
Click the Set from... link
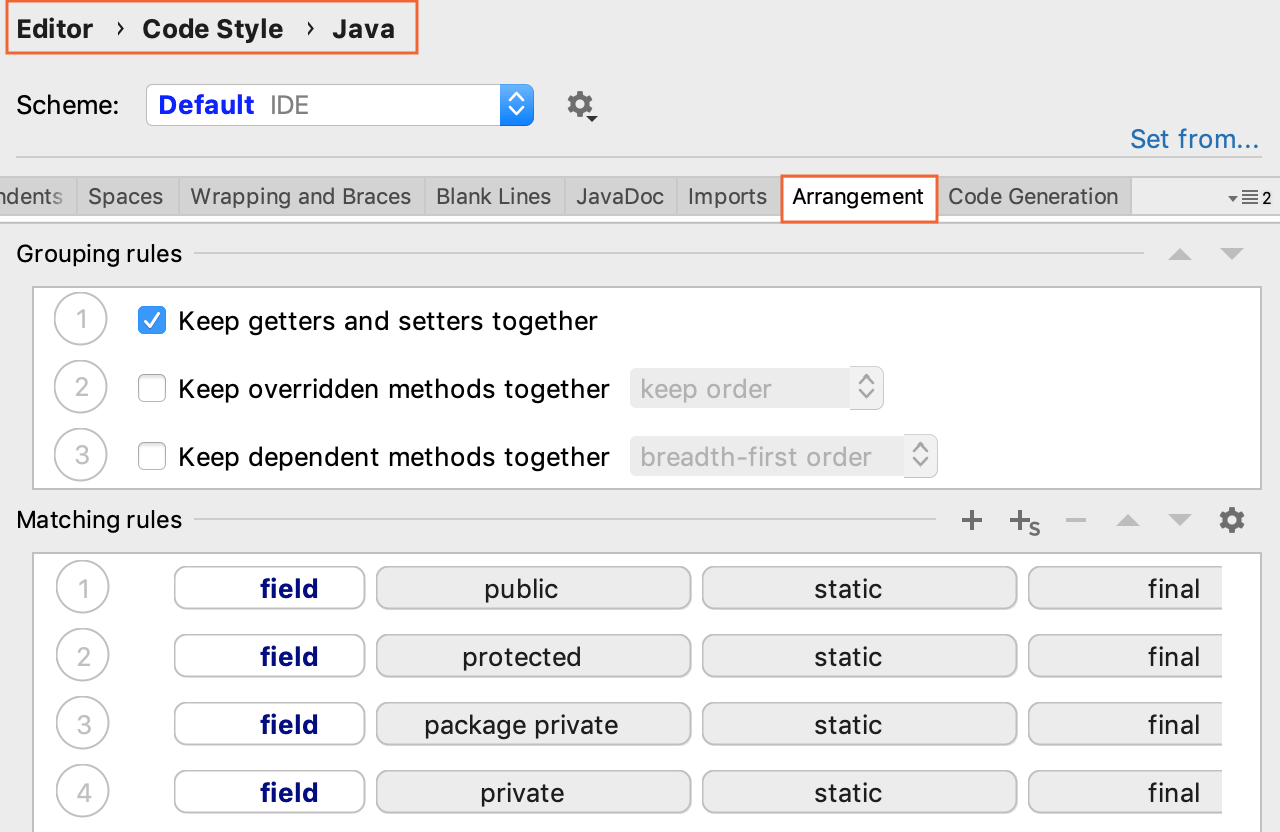point(1194,139)
